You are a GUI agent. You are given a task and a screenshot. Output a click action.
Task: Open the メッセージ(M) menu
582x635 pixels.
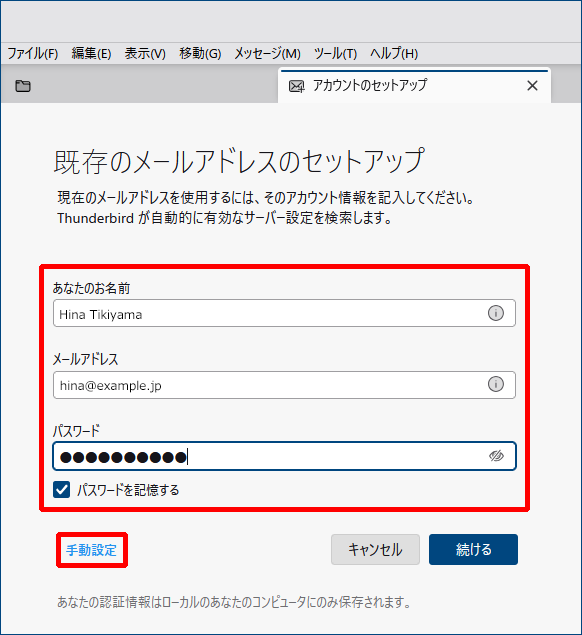pyautogui.click(x=267, y=53)
